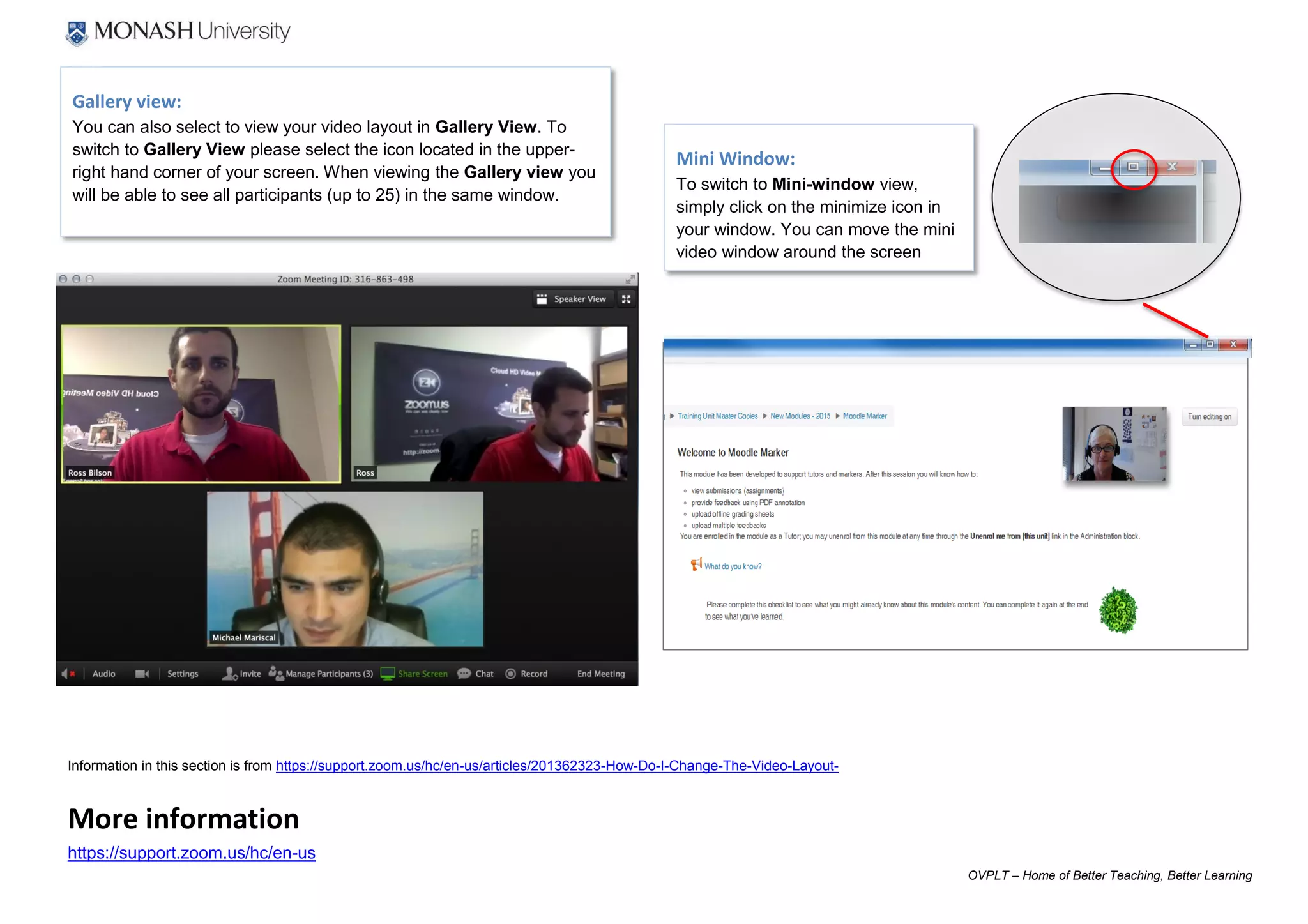Screen dimensions: 1308x924
Task: Click 'provide feedback using PDF annotation' bullet
Action: (748, 503)
